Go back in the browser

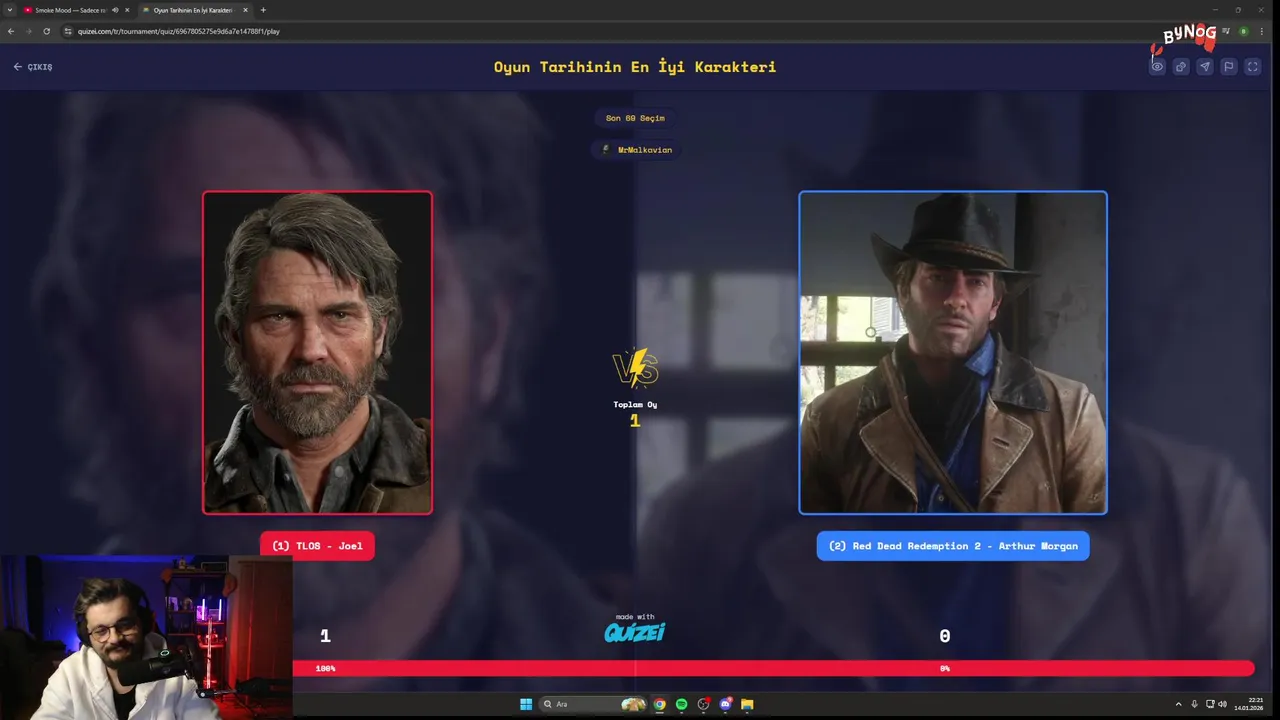11,31
